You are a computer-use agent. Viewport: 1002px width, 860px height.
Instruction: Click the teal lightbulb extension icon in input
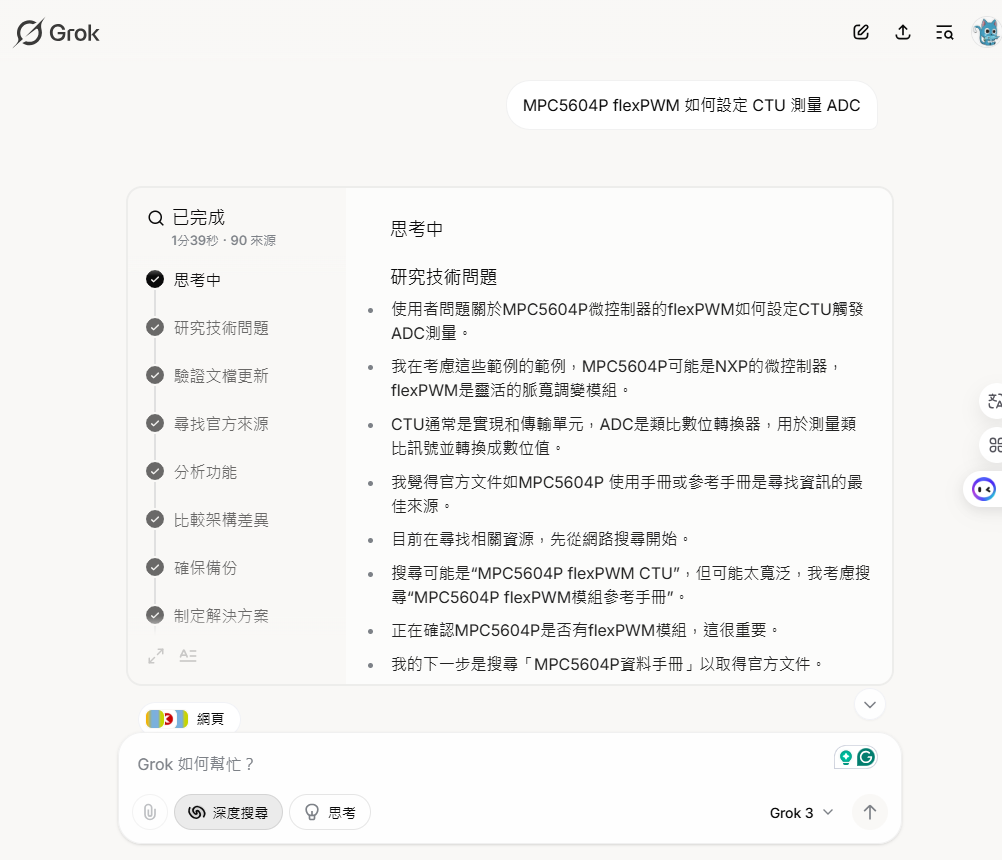tap(845, 757)
